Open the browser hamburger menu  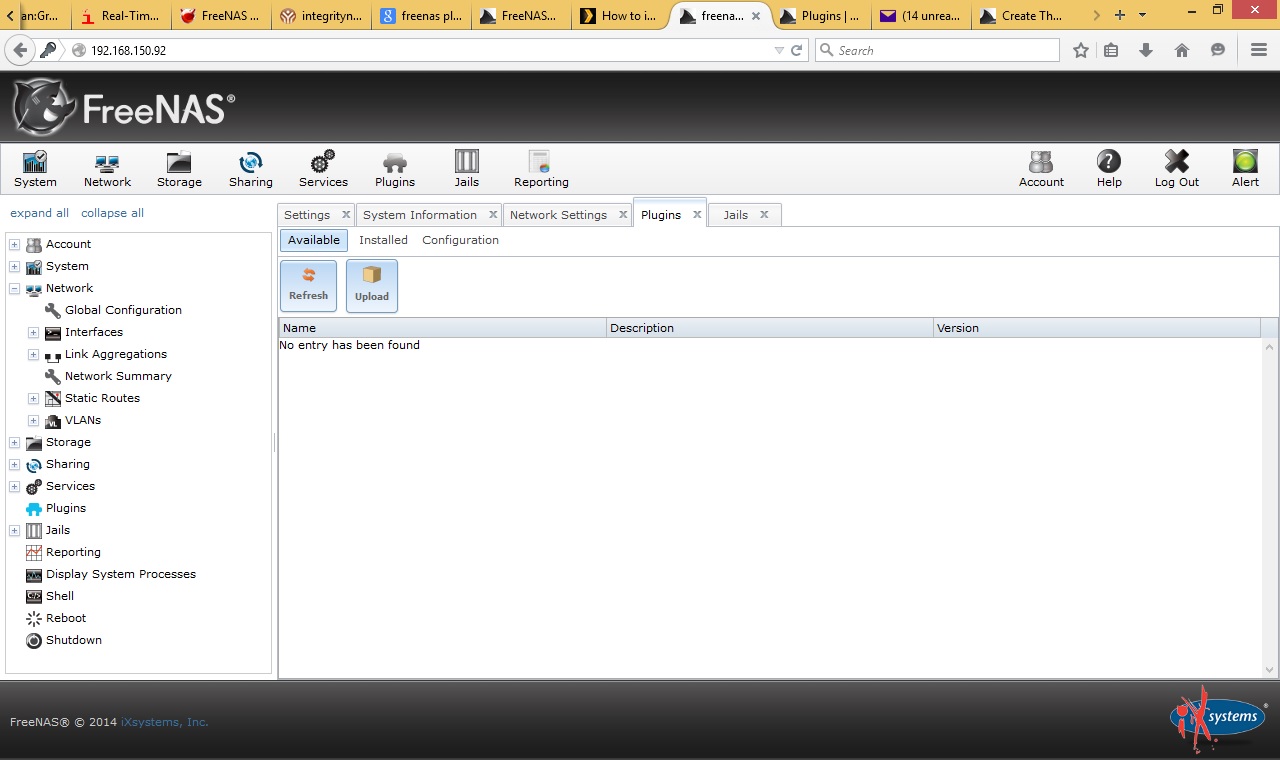1259,50
